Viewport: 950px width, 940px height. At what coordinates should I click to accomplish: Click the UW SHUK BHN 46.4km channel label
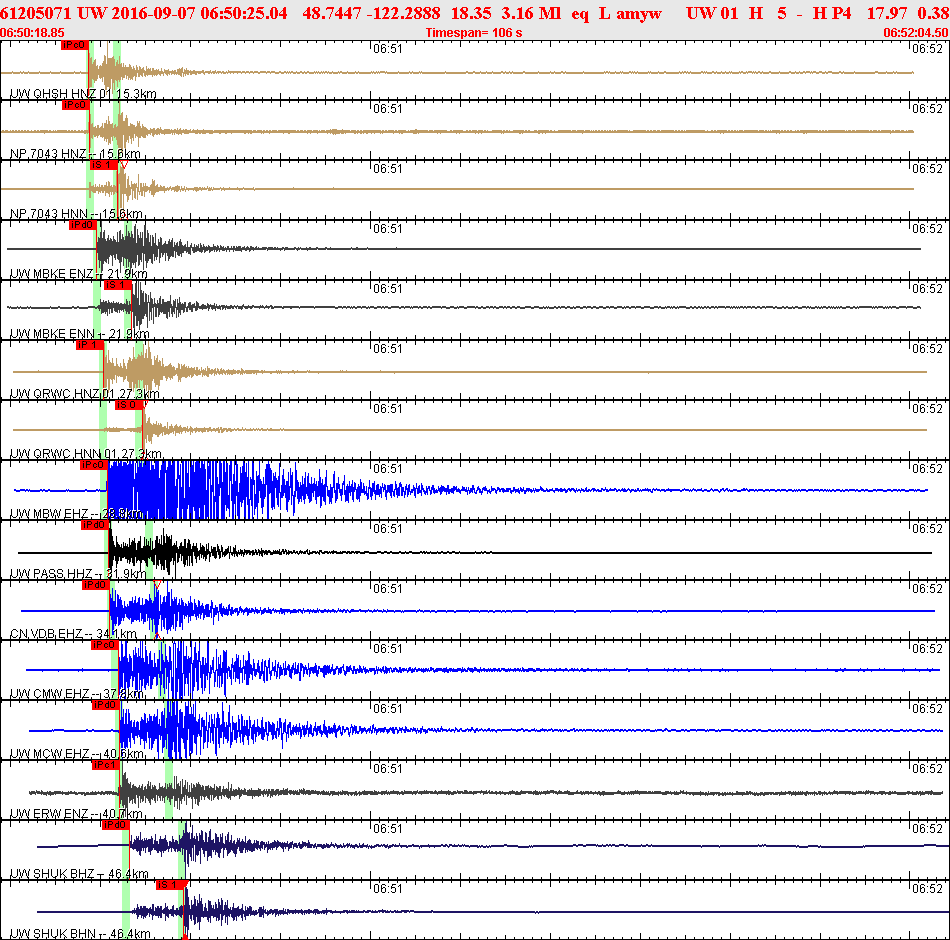tap(80, 933)
